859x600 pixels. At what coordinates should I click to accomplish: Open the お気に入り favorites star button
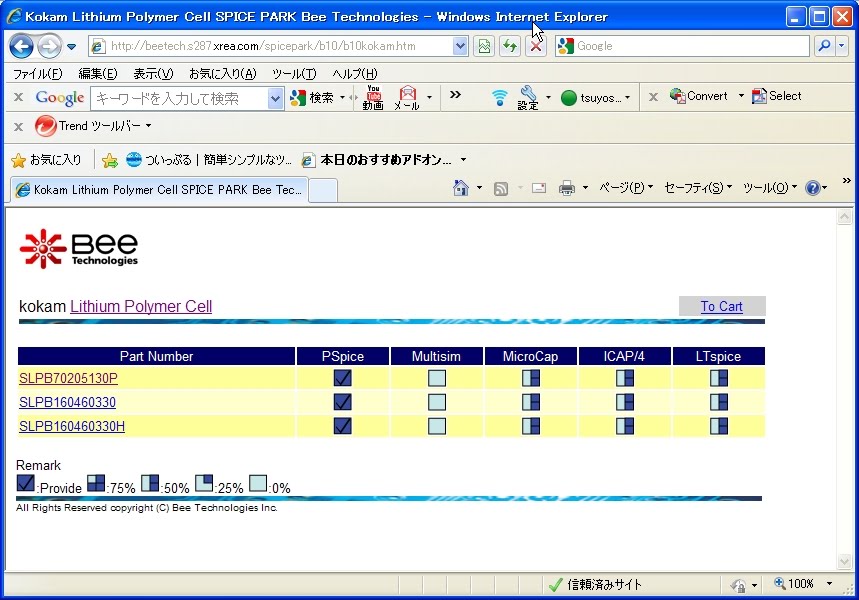coord(46,160)
